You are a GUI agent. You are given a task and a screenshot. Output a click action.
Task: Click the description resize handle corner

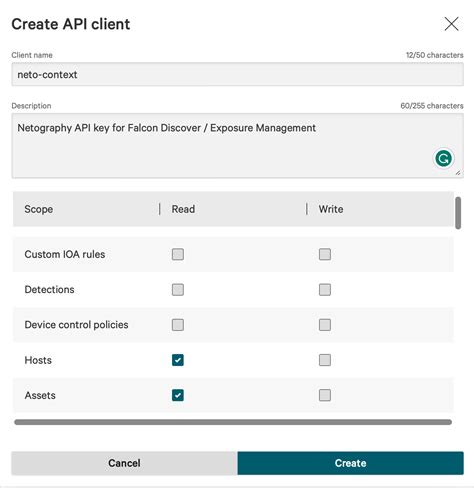(x=458, y=173)
